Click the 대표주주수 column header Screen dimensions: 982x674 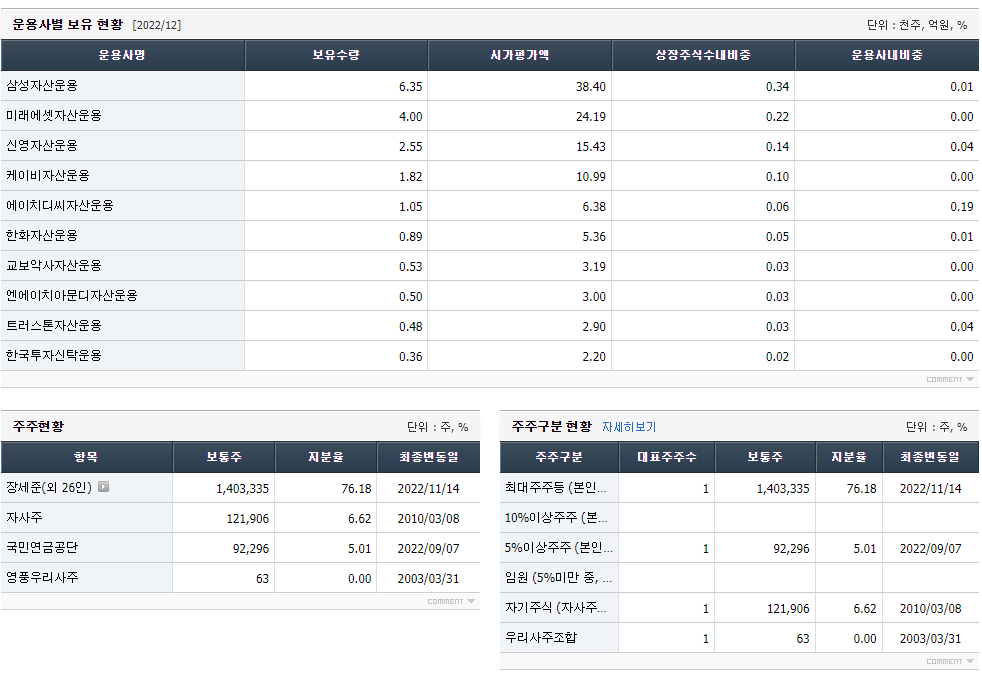667,457
